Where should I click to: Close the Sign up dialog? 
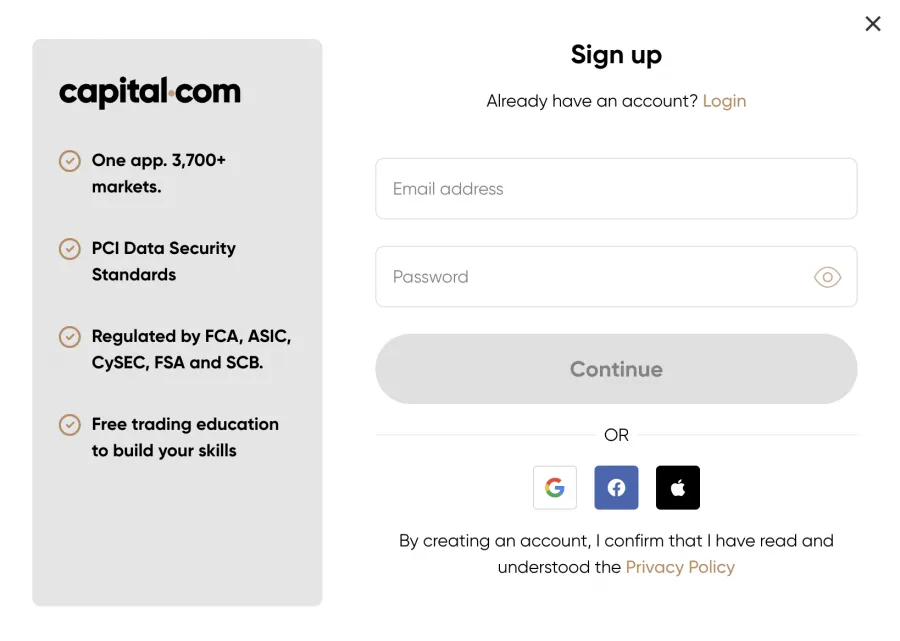click(873, 24)
